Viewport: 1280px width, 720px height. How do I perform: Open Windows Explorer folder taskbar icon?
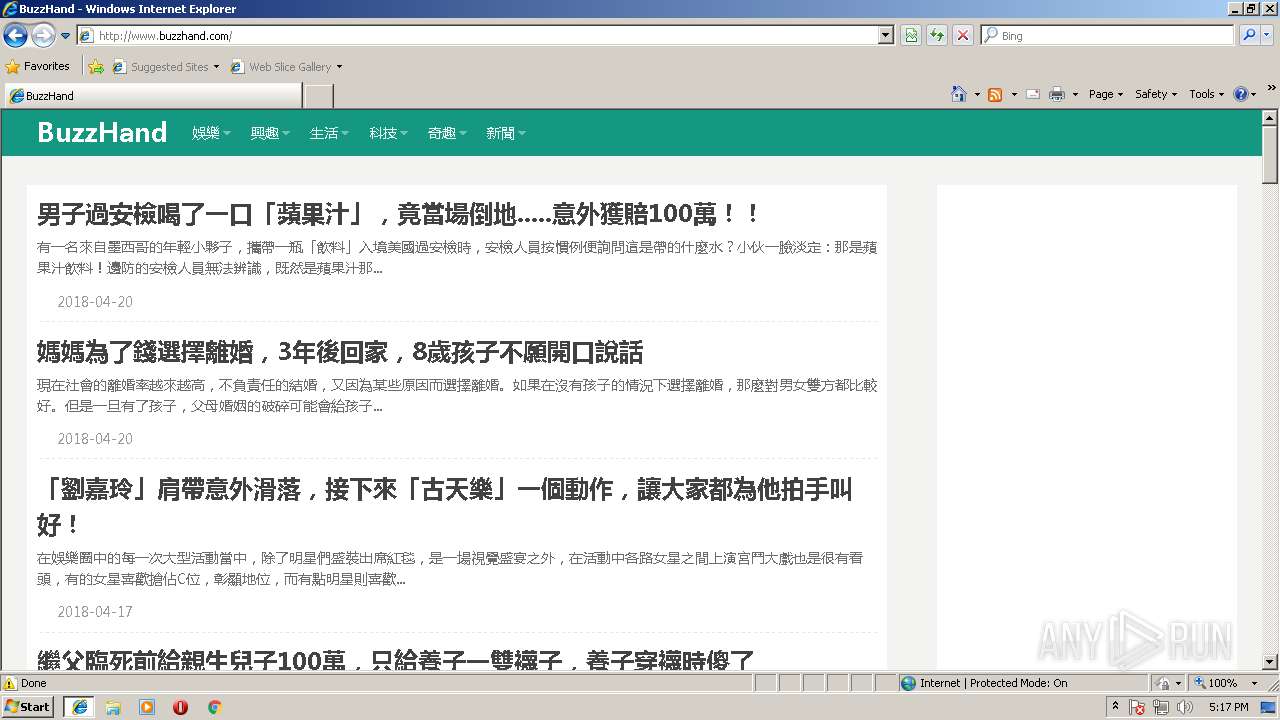click(113, 707)
